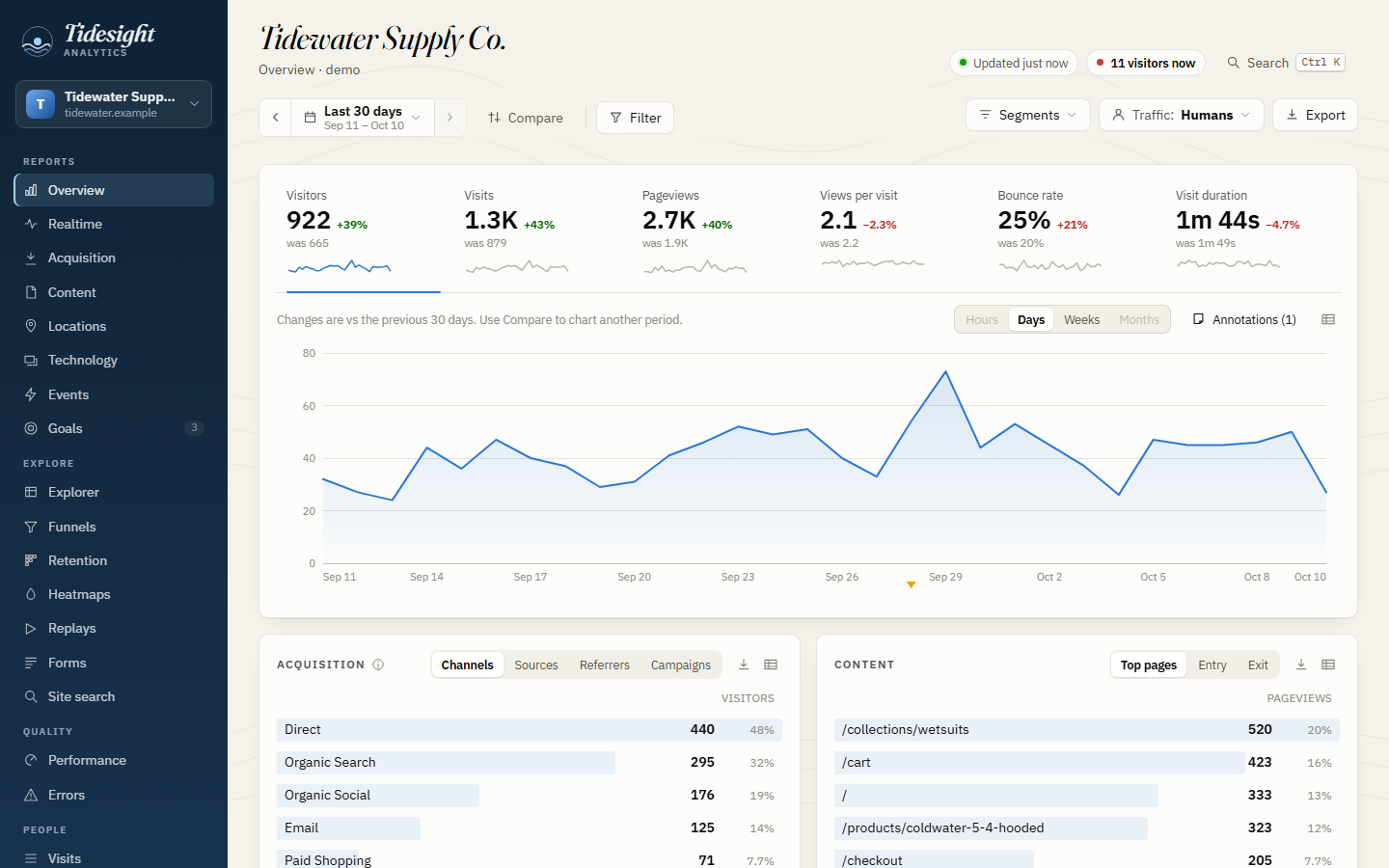Screen dimensions: 1389x868
Task: Go to next date range
Action: pos(449,118)
